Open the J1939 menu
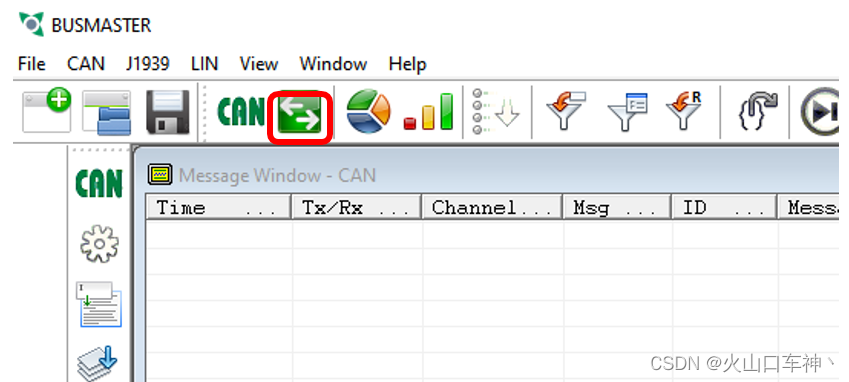This screenshot has width=849, height=382. pyautogui.click(x=147, y=64)
